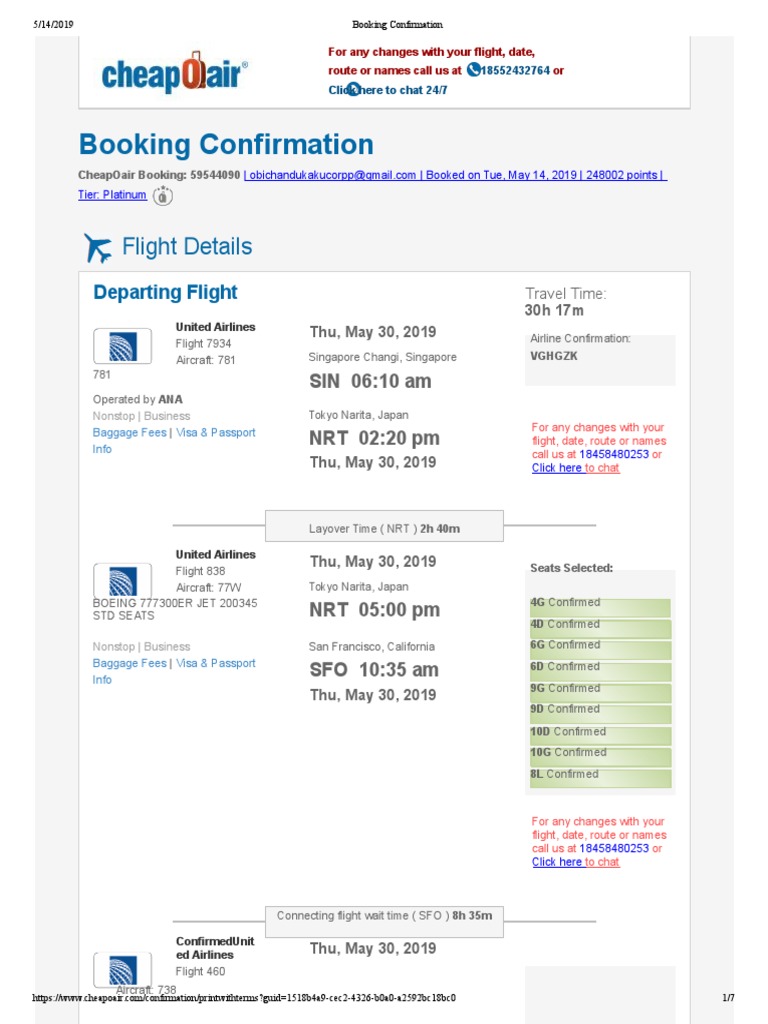The image size is (768, 1024).
Task: Open the Tier: Platinum link
Action: (112, 195)
